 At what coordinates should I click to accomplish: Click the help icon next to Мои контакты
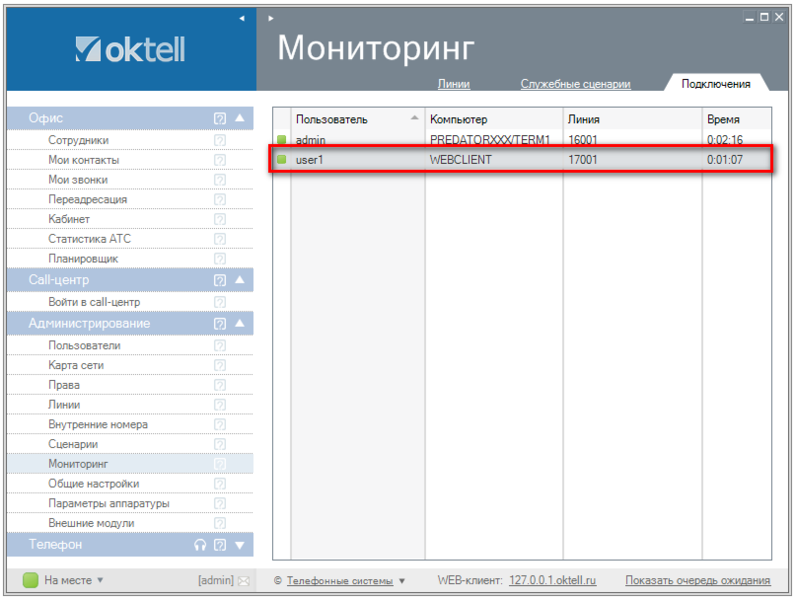(220, 160)
